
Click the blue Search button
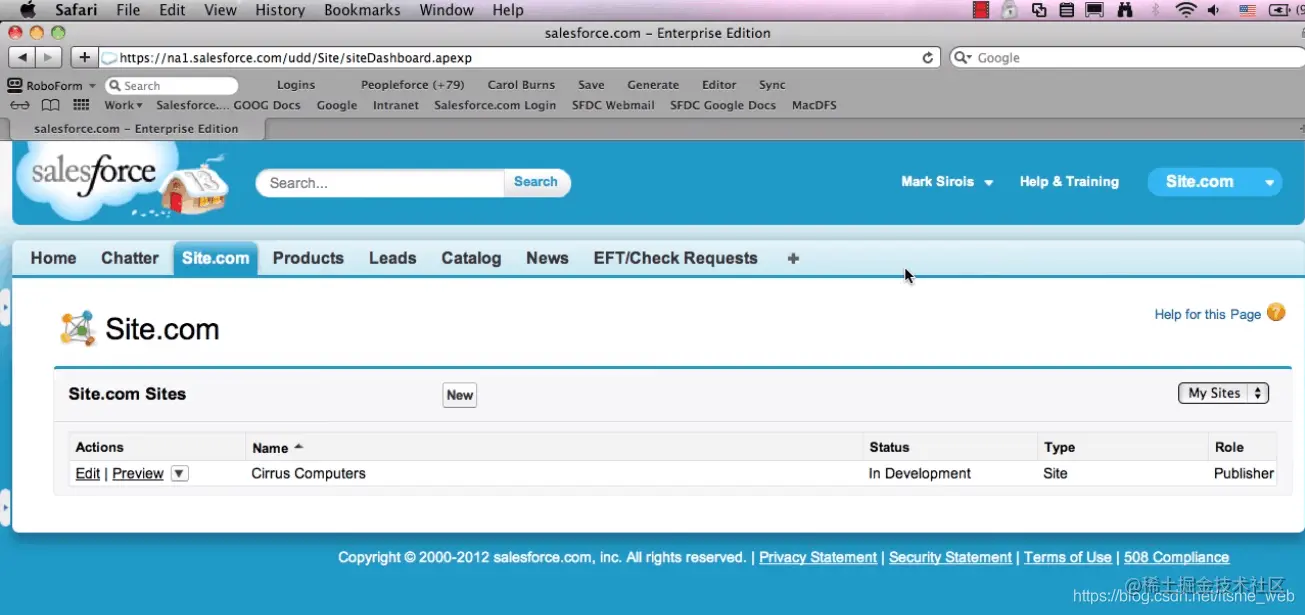(x=536, y=182)
